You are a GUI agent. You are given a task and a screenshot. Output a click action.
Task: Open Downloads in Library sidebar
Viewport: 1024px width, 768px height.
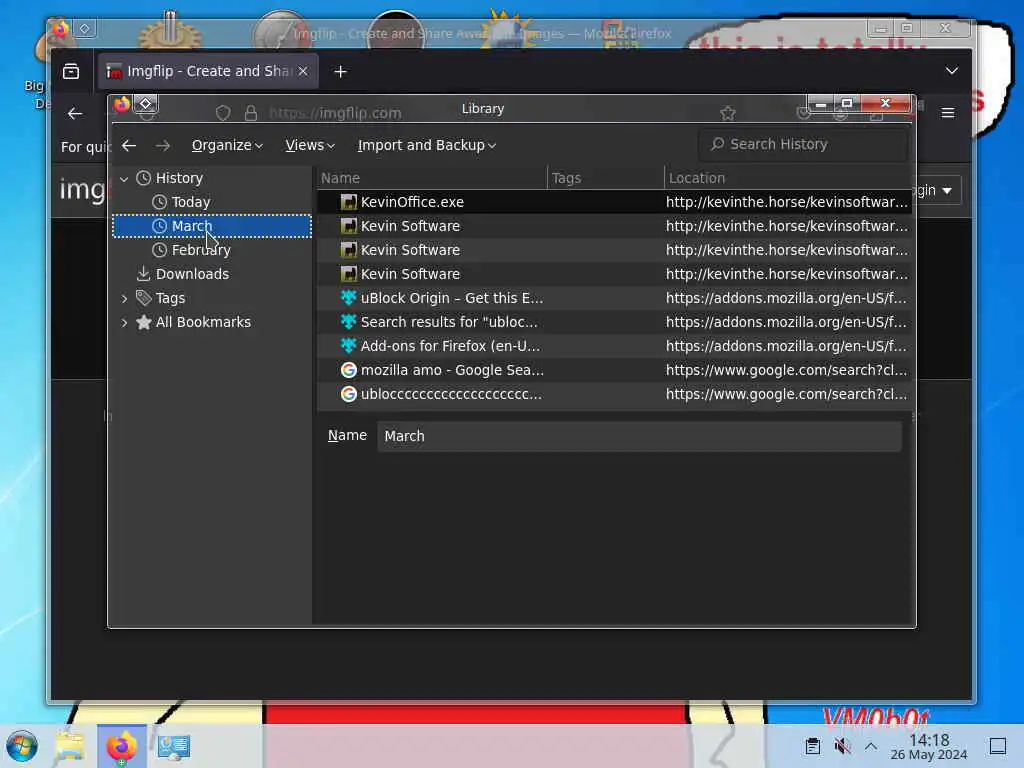[x=191, y=274]
